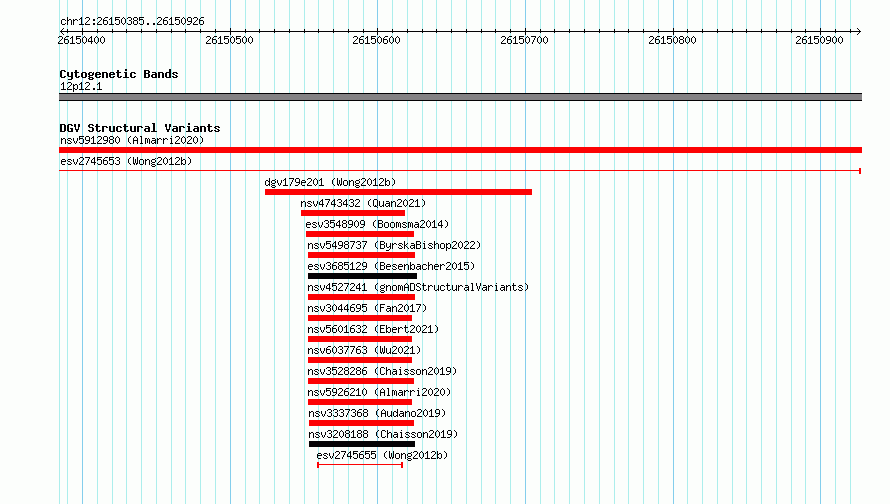Click variant label esv3685129 (Besenbacher2015)

[391, 266]
